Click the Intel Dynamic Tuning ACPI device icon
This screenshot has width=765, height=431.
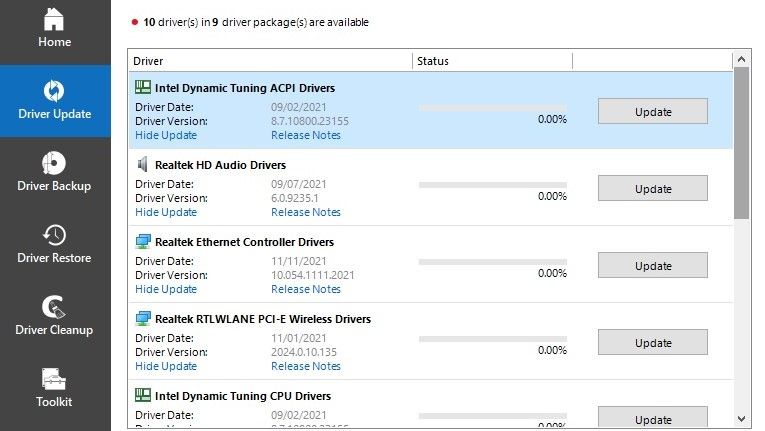point(143,87)
